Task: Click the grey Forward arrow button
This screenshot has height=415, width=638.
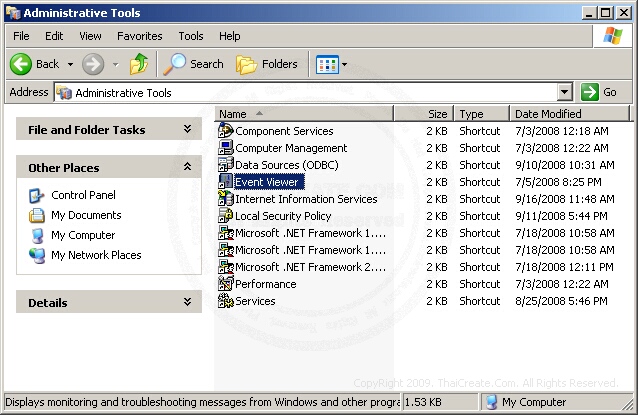Action: click(93, 64)
